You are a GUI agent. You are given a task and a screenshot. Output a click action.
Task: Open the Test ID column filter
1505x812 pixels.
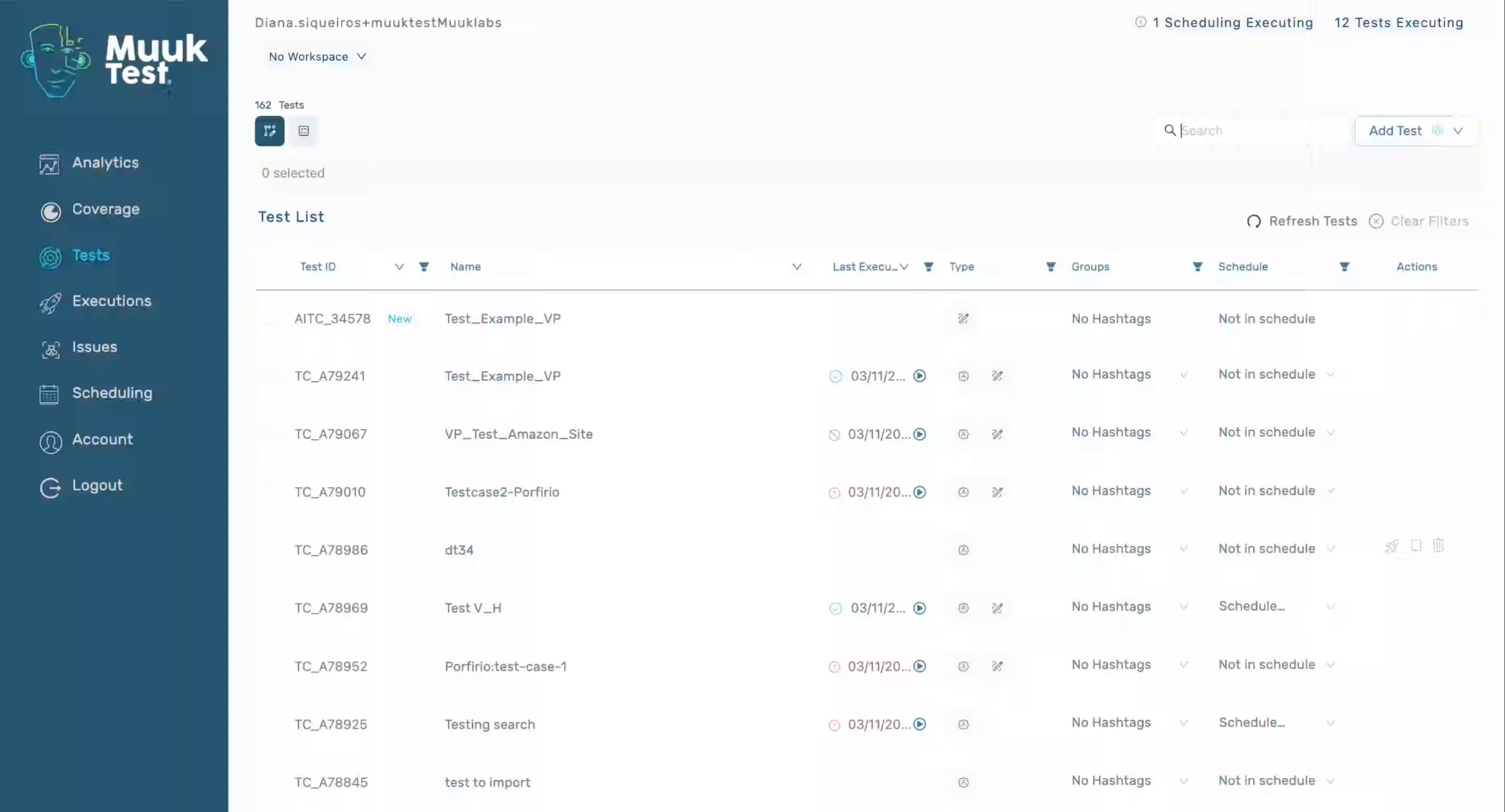coord(424,267)
